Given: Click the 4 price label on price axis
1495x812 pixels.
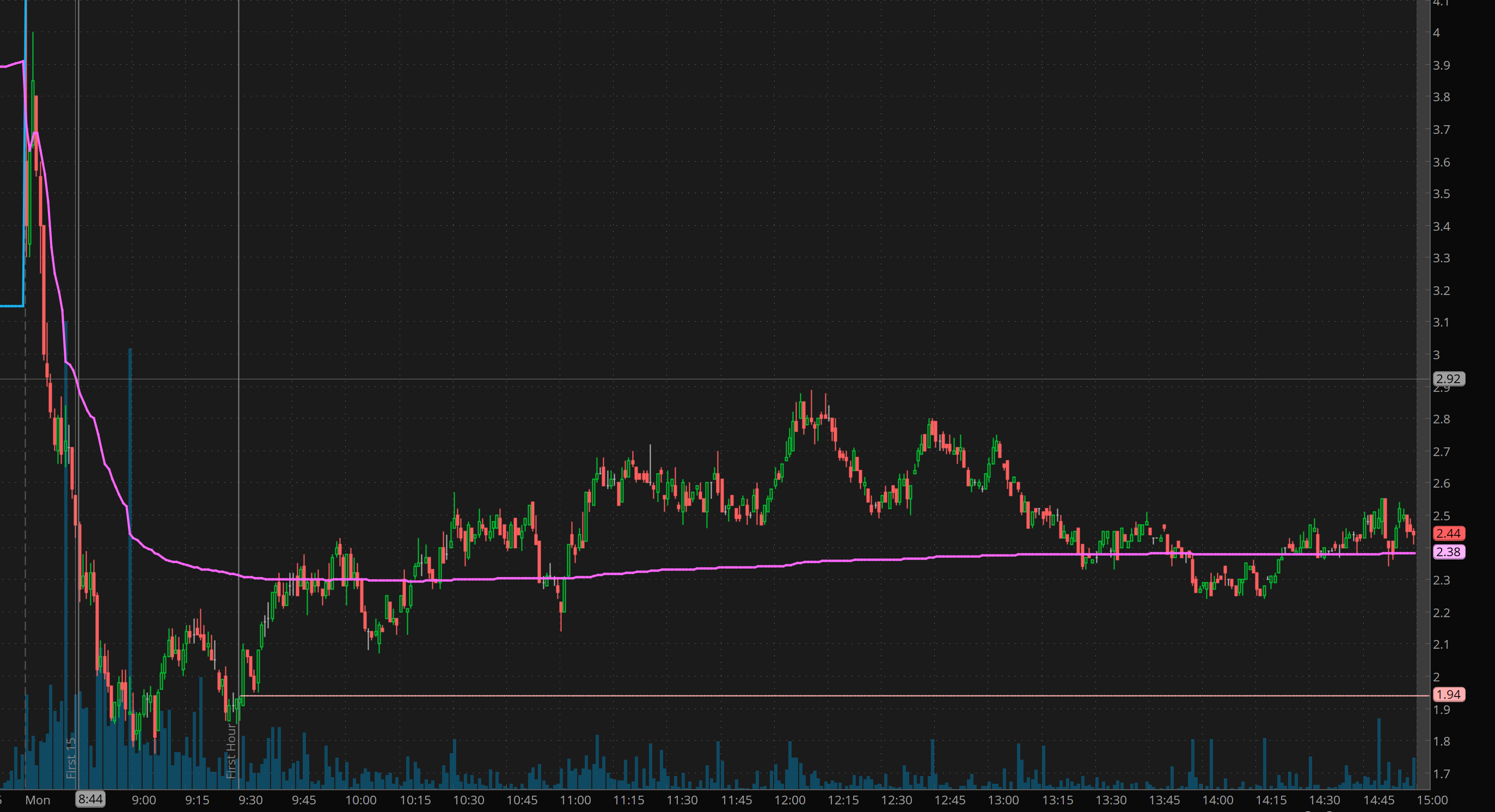Looking at the screenshot, I should pyautogui.click(x=1436, y=33).
